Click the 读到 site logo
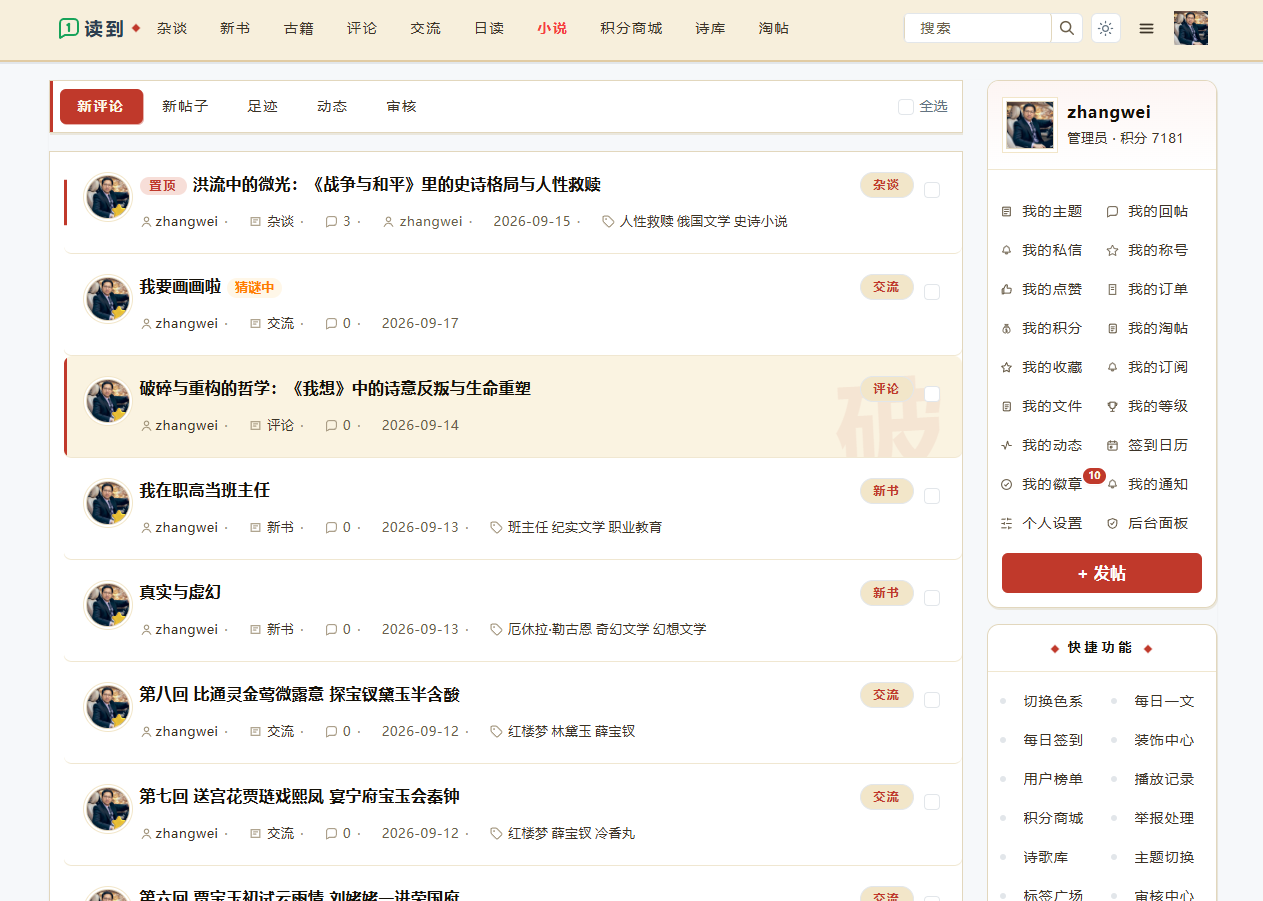Screen dimensions: 1263x901 pos(91,28)
